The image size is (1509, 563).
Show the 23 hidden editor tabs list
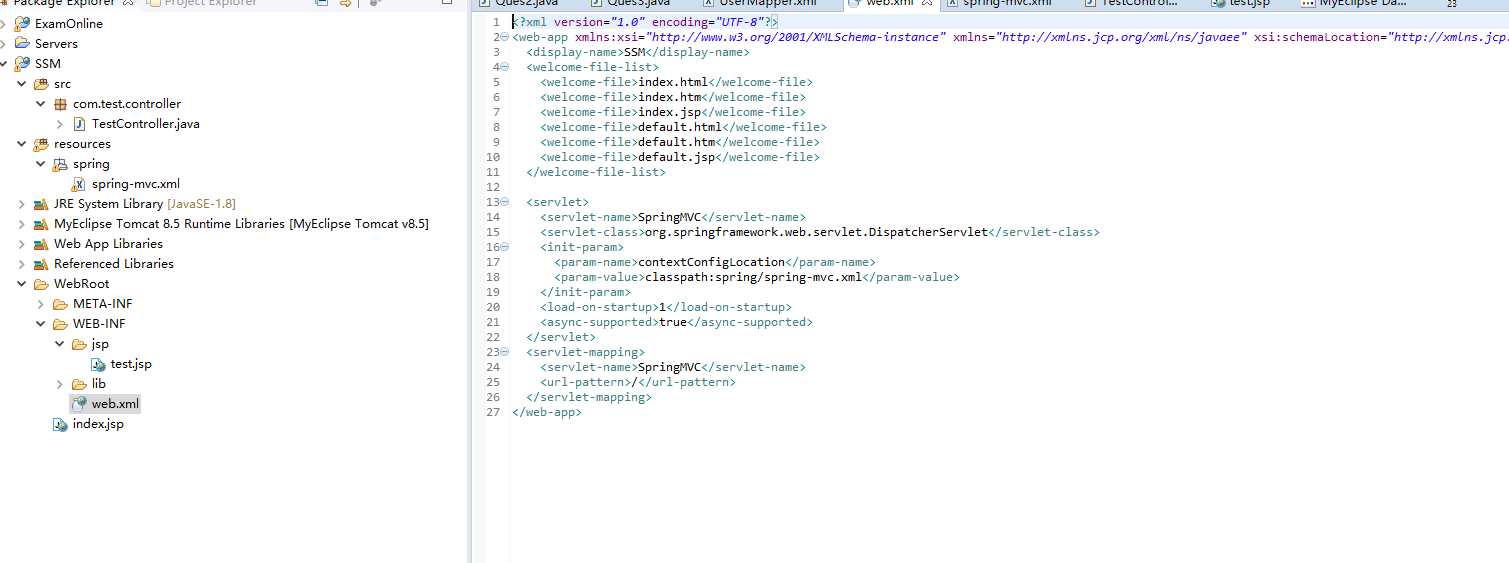pos(1450,4)
